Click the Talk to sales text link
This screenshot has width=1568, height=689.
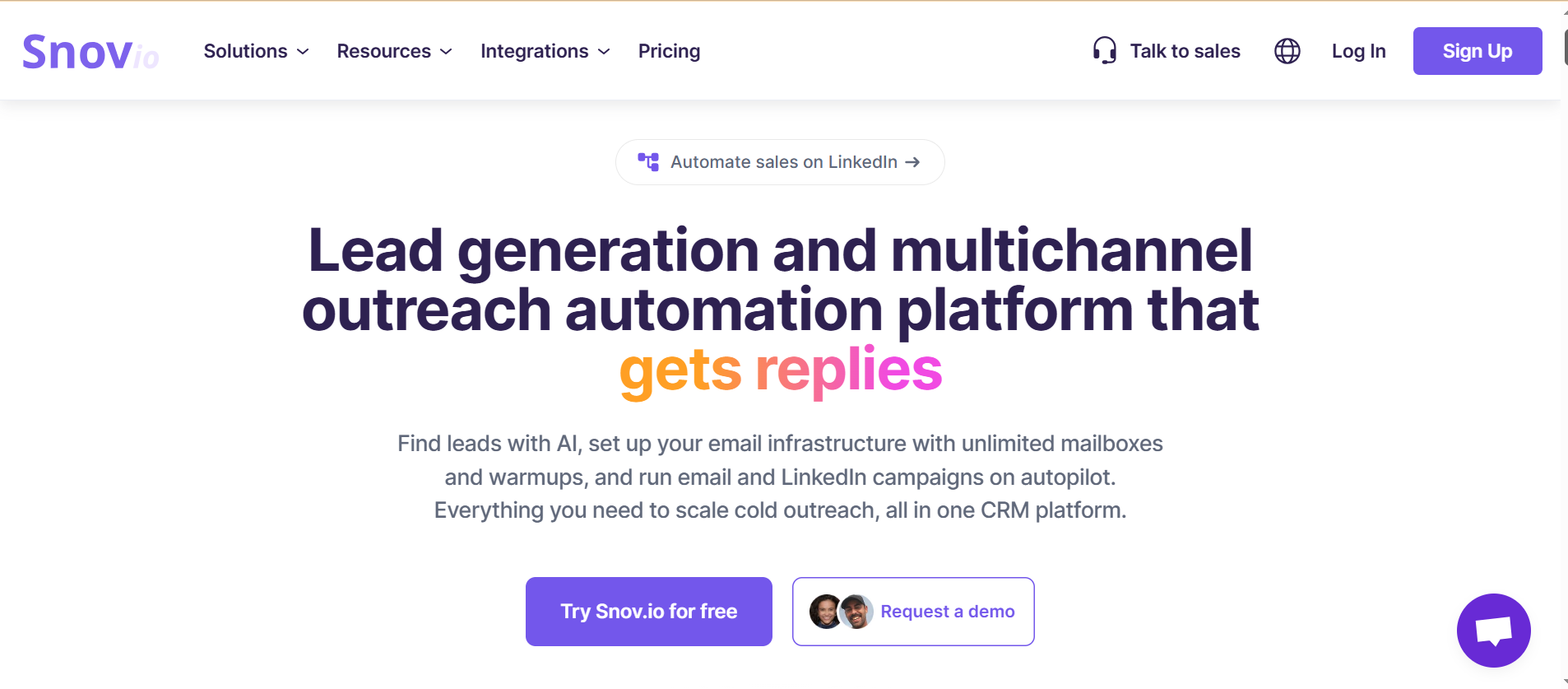[x=1185, y=51]
